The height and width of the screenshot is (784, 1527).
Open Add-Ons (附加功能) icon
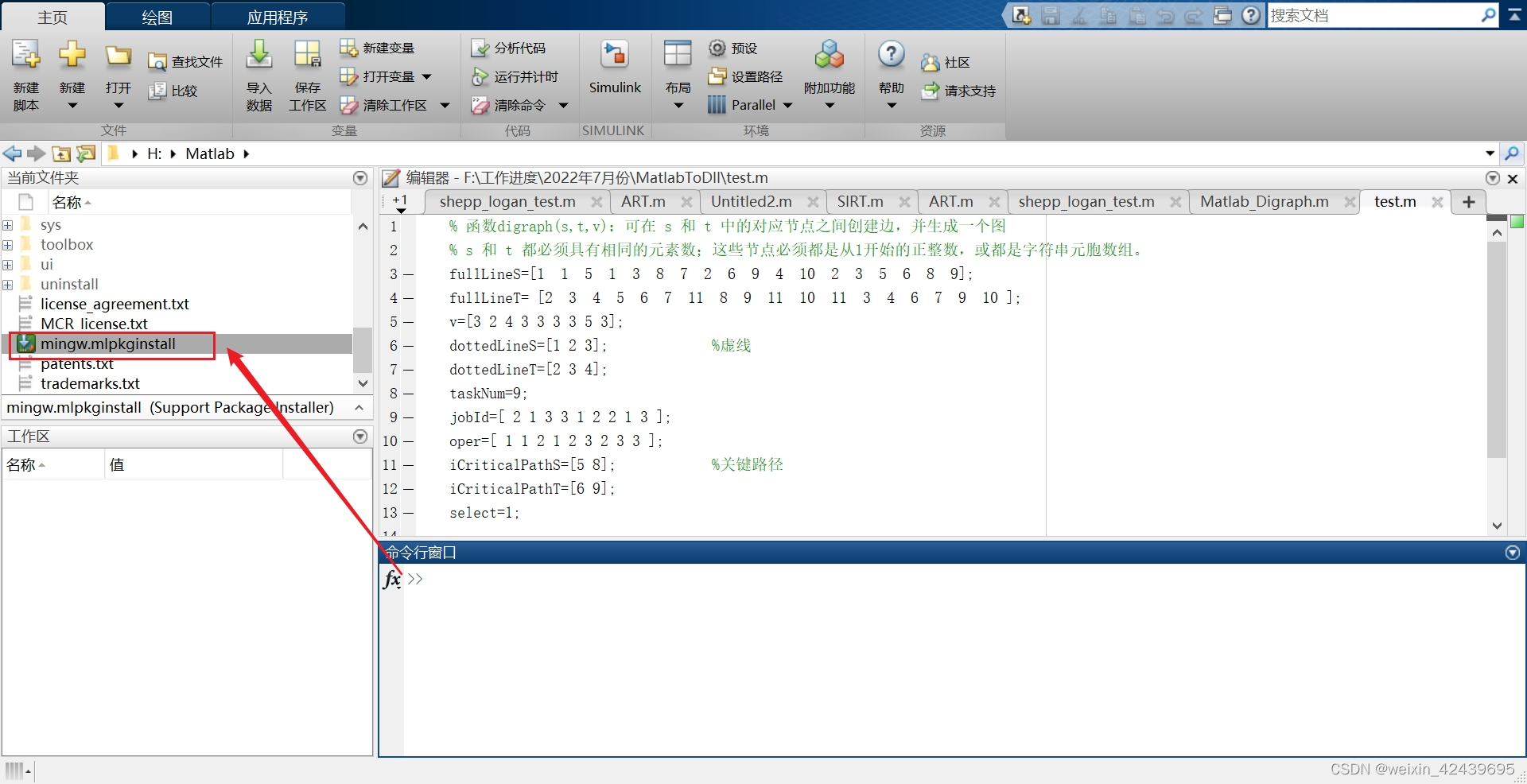830,55
